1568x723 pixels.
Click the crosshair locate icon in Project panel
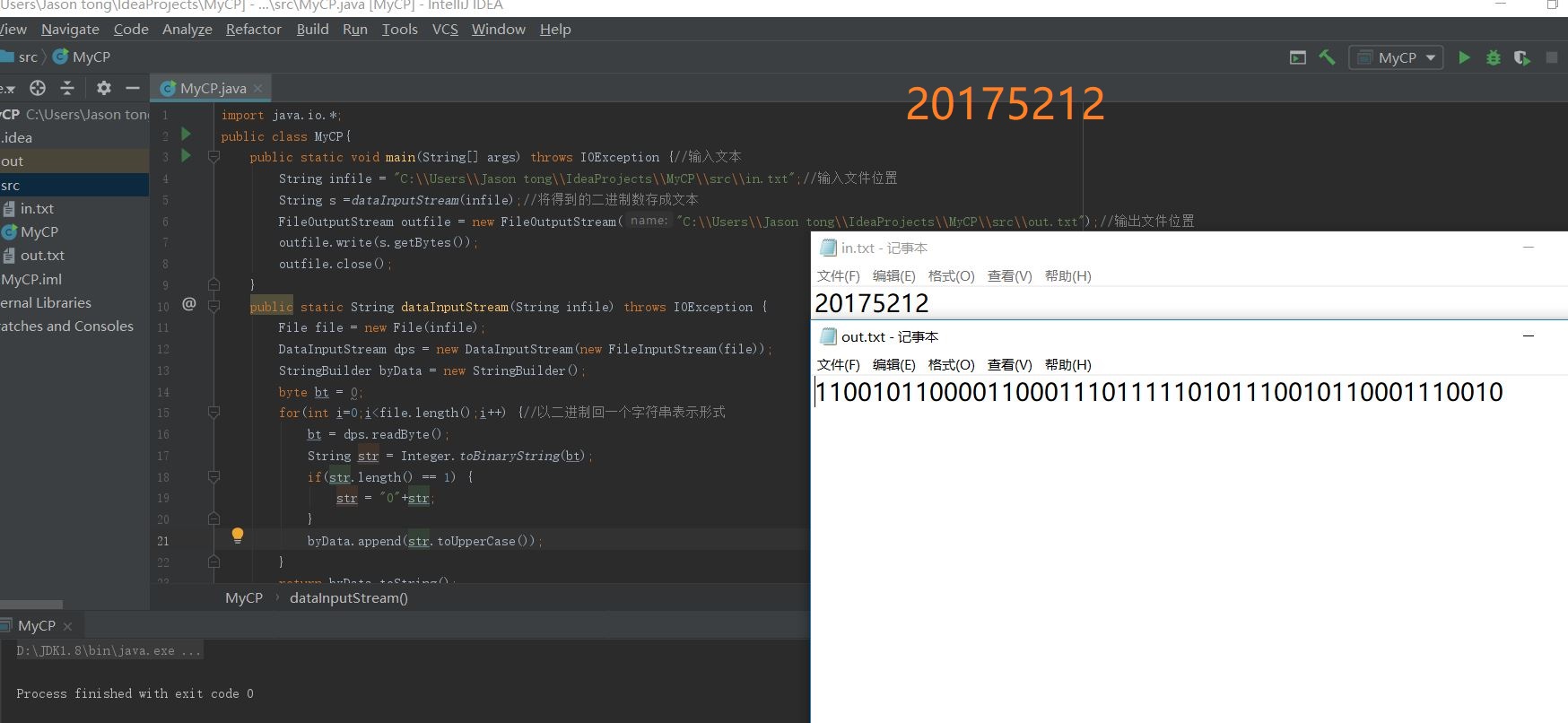click(x=38, y=88)
